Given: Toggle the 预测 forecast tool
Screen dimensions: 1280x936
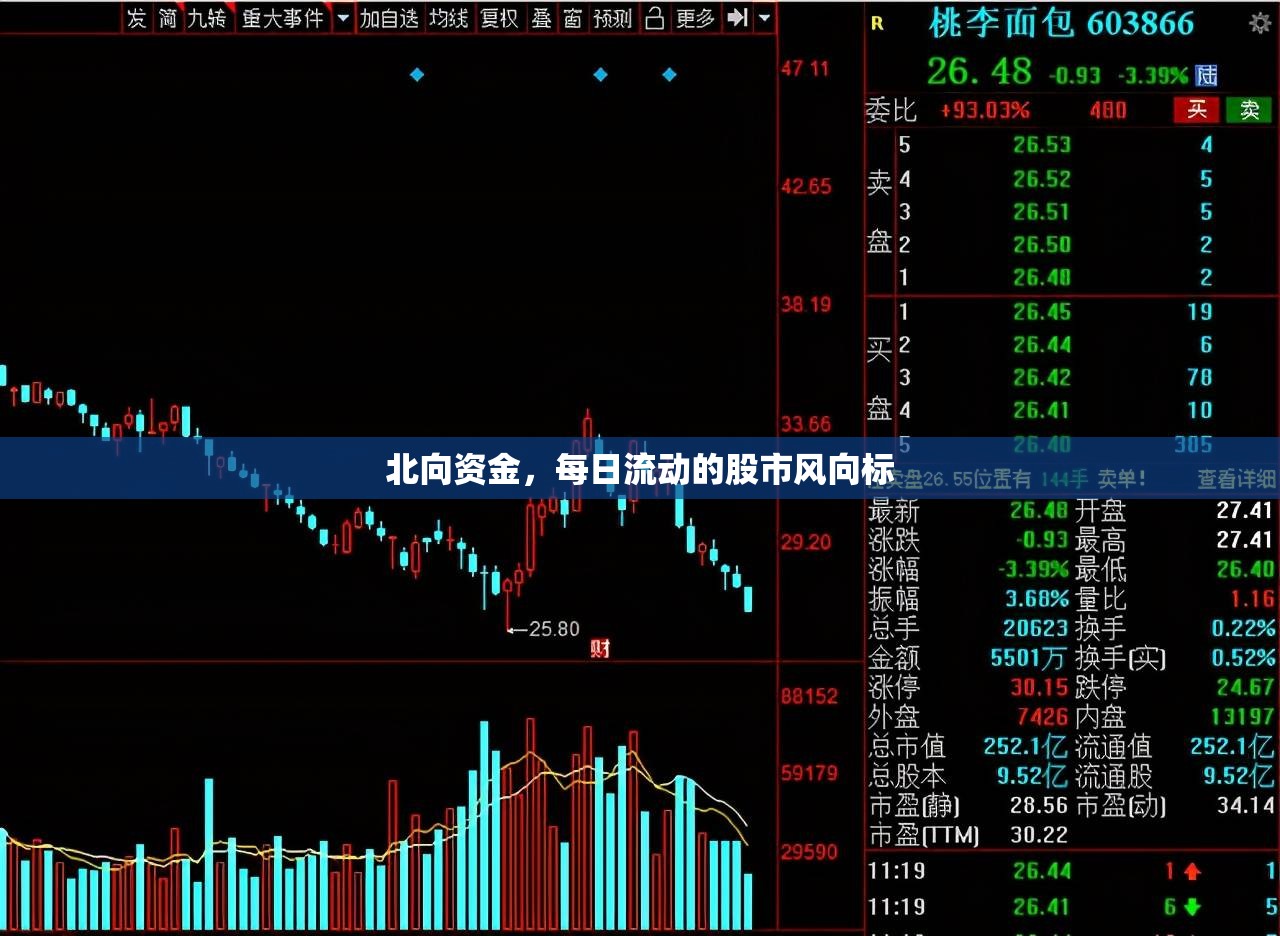Looking at the screenshot, I should tap(612, 17).
